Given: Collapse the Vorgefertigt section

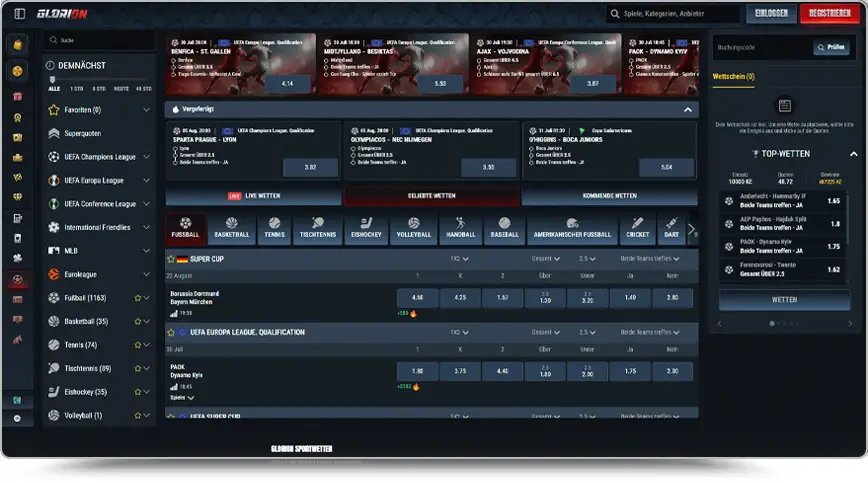Looking at the screenshot, I should [688, 110].
